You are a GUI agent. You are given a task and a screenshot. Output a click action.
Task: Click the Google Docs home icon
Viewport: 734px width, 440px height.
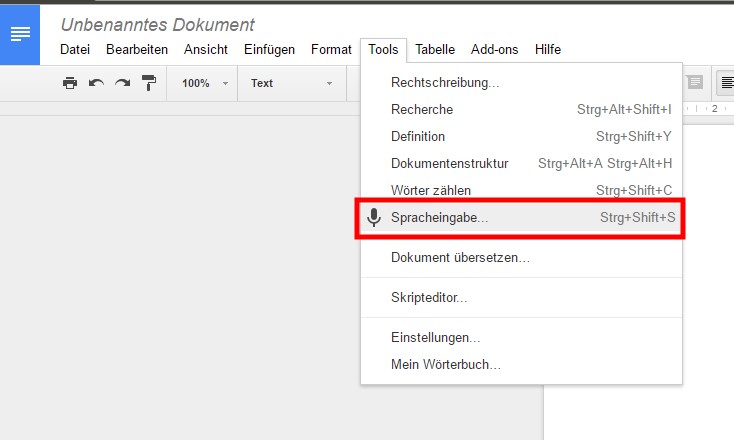click(20, 34)
